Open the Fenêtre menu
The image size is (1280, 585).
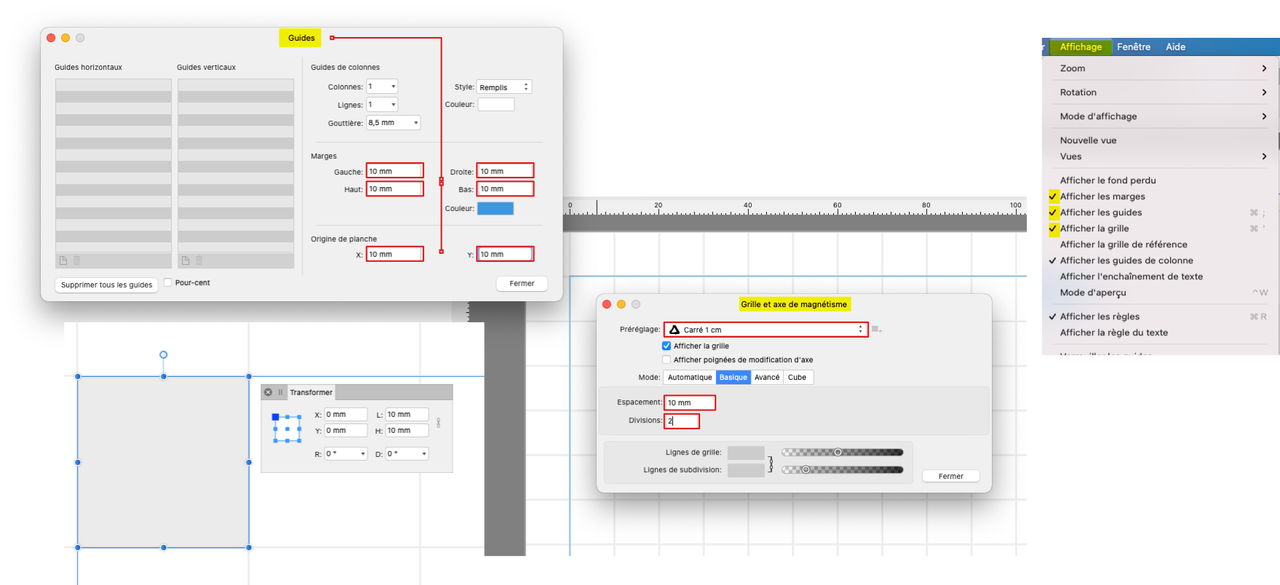click(x=1134, y=47)
